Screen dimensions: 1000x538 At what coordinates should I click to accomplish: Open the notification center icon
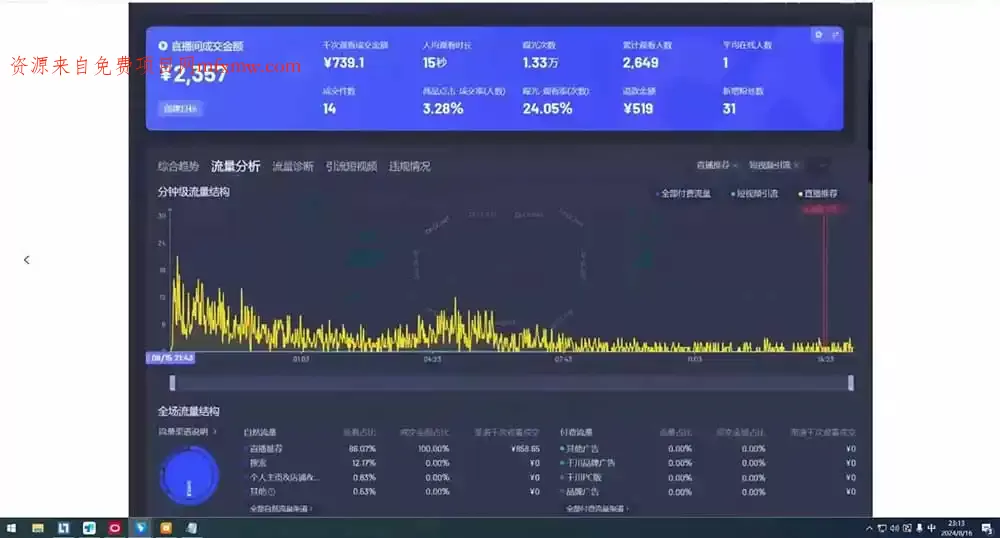pos(987,528)
